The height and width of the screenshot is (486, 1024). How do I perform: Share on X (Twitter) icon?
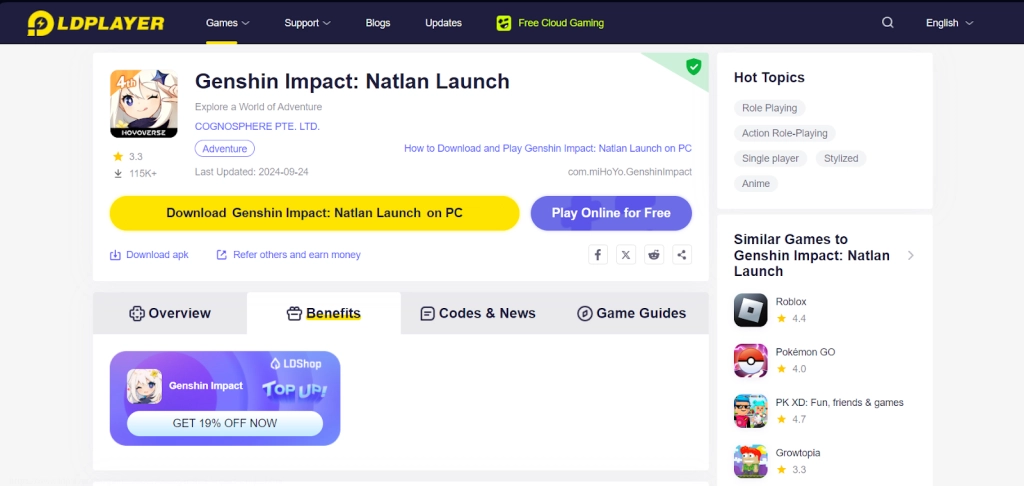pyautogui.click(x=626, y=255)
